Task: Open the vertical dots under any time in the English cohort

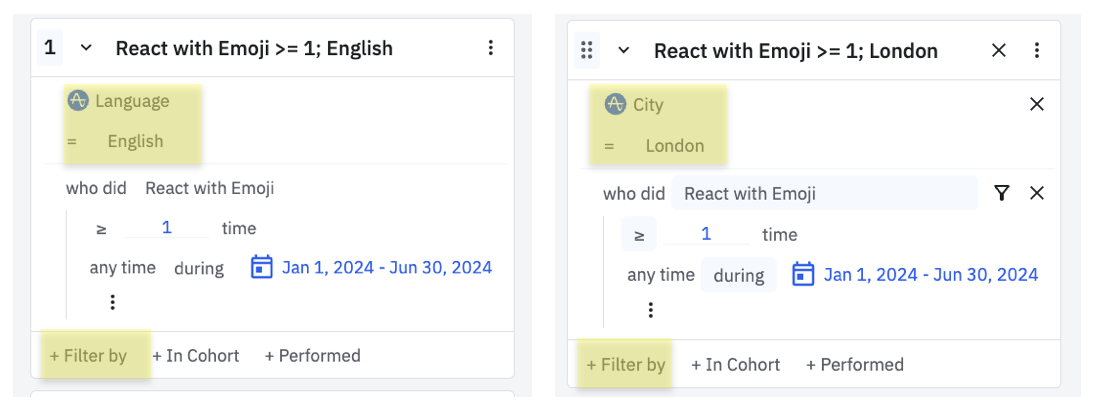Action: coord(112,302)
